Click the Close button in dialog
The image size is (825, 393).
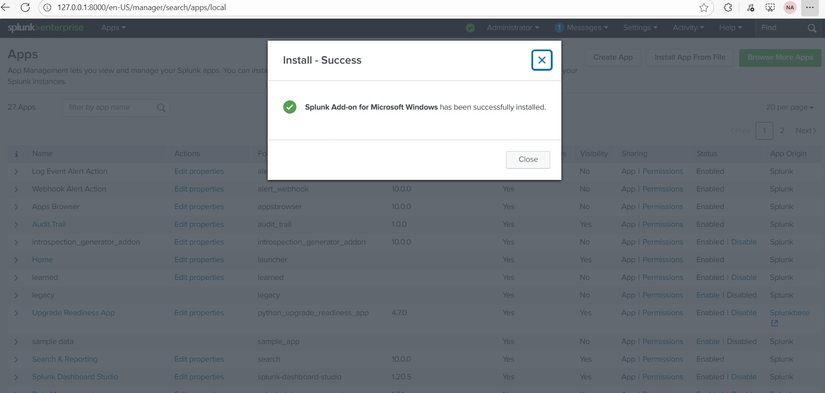[x=528, y=159]
